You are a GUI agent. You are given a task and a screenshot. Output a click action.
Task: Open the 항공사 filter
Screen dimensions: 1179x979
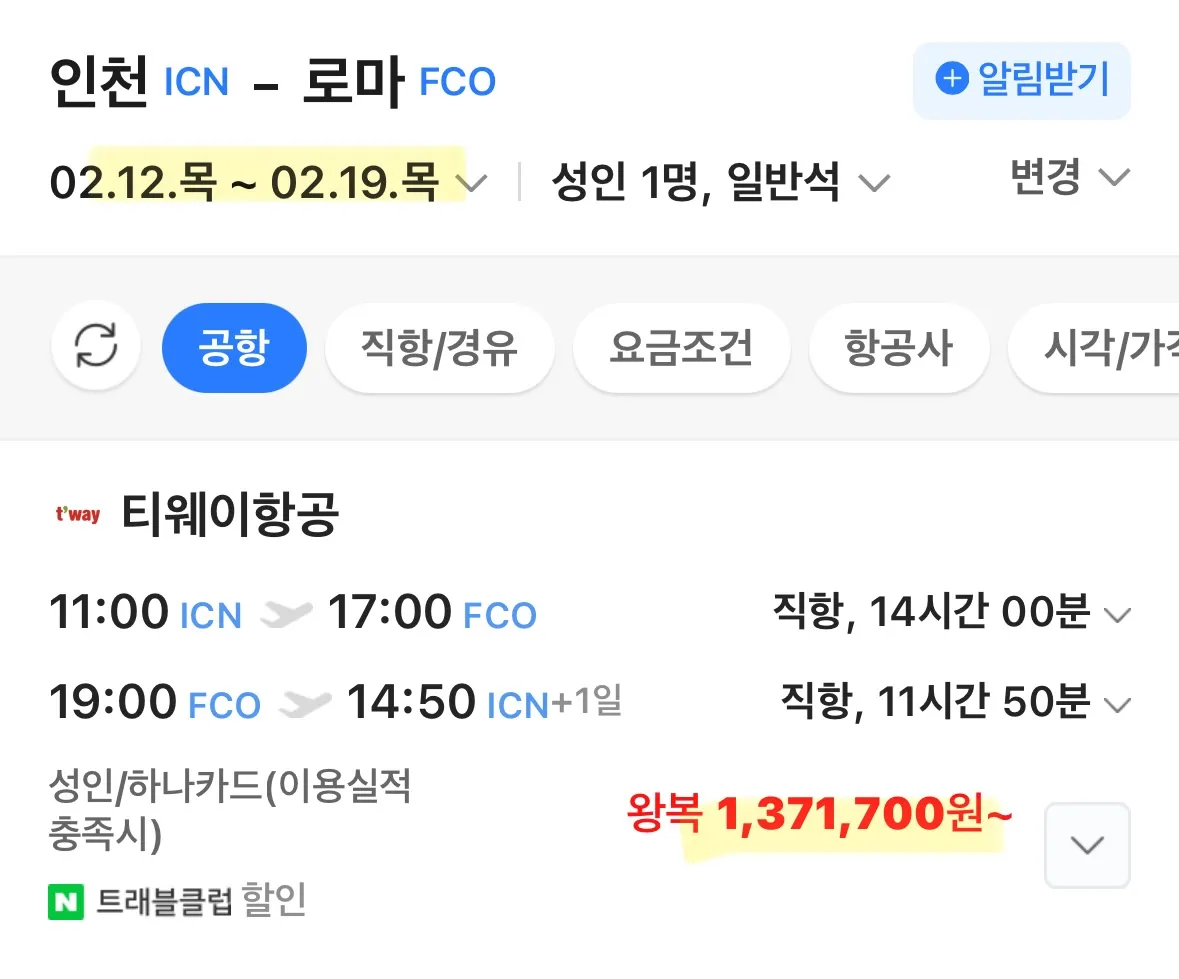click(899, 347)
